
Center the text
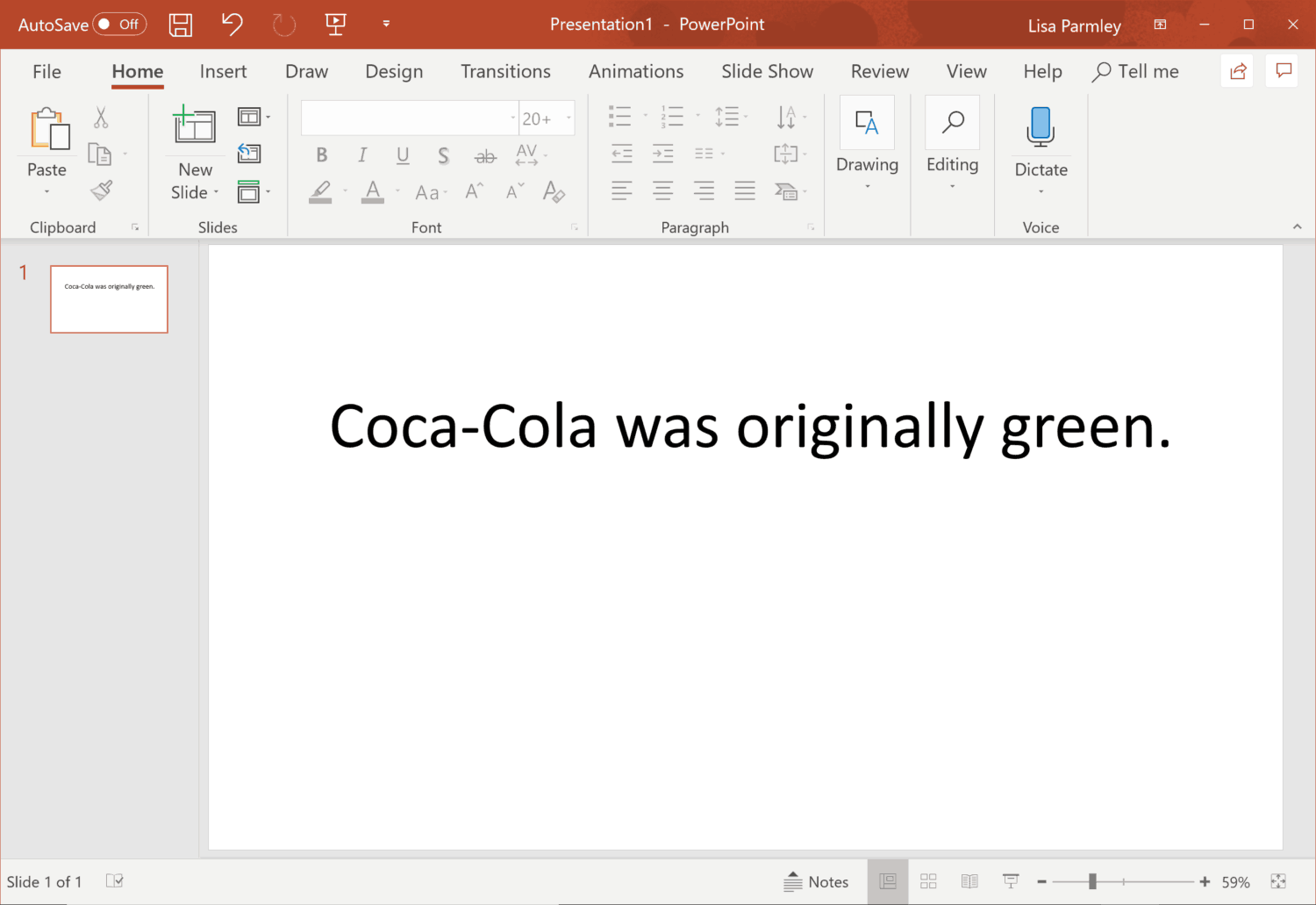(x=663, y=190)
